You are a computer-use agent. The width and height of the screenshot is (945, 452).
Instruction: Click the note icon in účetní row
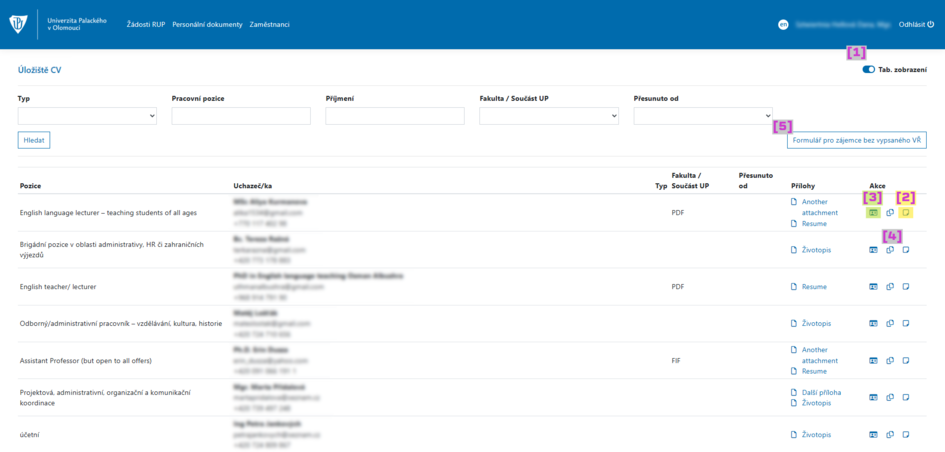click(905, 435)
